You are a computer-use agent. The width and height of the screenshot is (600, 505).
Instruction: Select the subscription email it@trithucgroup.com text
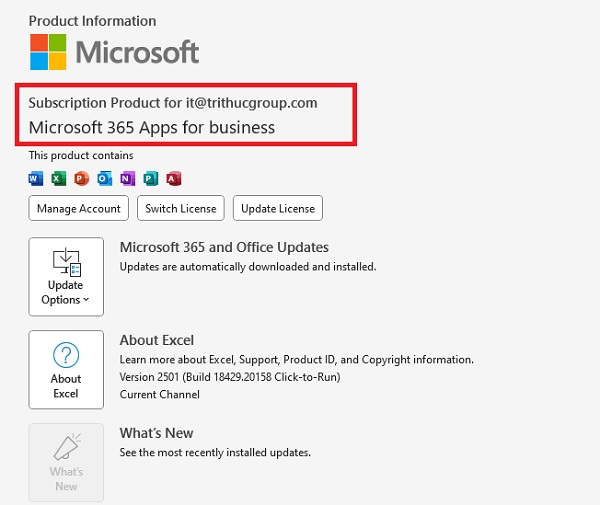pos(252,103)
